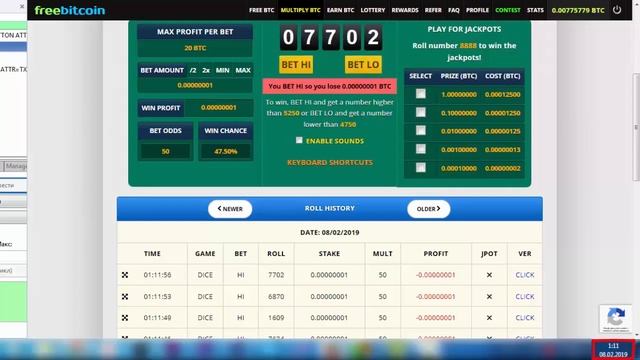This screenshot has width=640, height=360.
Task: Select the 0.01000000 BTC jackpot checkbox
Action: pyautogui.click(x=420, y=131)
